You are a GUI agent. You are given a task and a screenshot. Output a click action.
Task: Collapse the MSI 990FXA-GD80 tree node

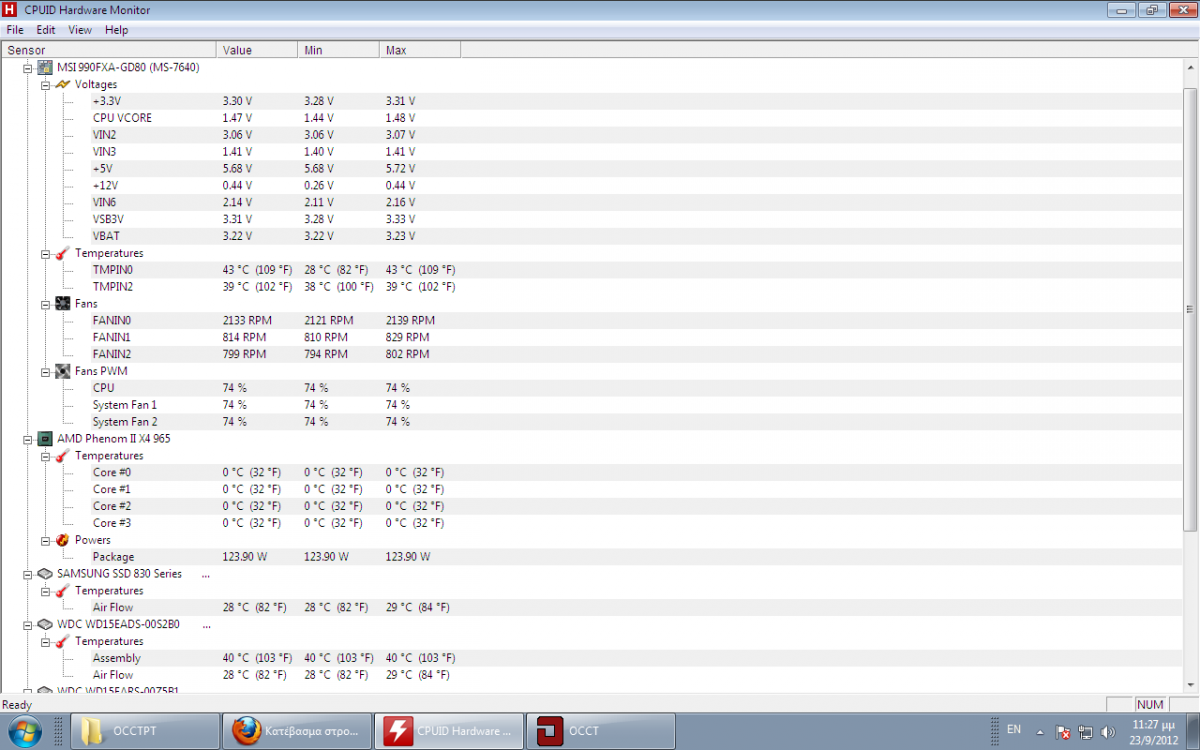[28, 68]
